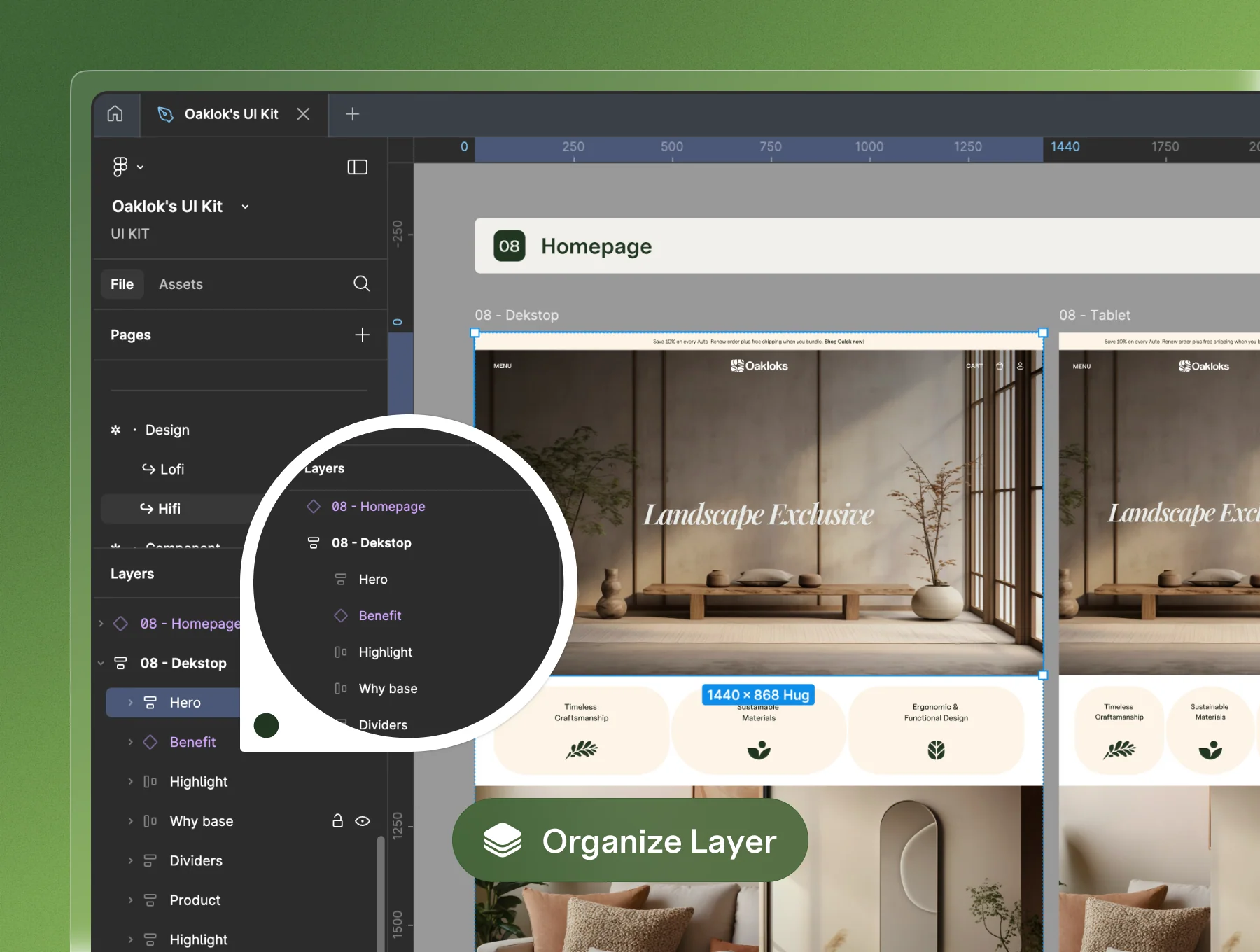This screenshot has width=1260, height=952.
Task: Close the Oaklok's UI Kit tab
Action: tap(303, 113)
